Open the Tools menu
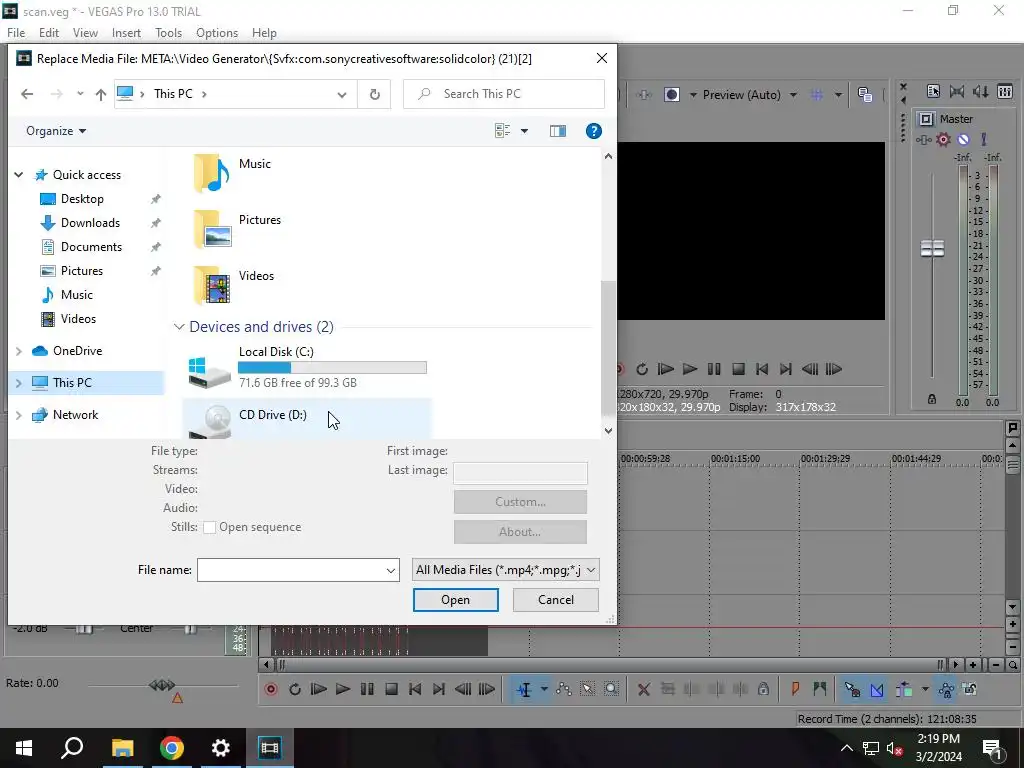1024x768 pixels. click(168, 33)
